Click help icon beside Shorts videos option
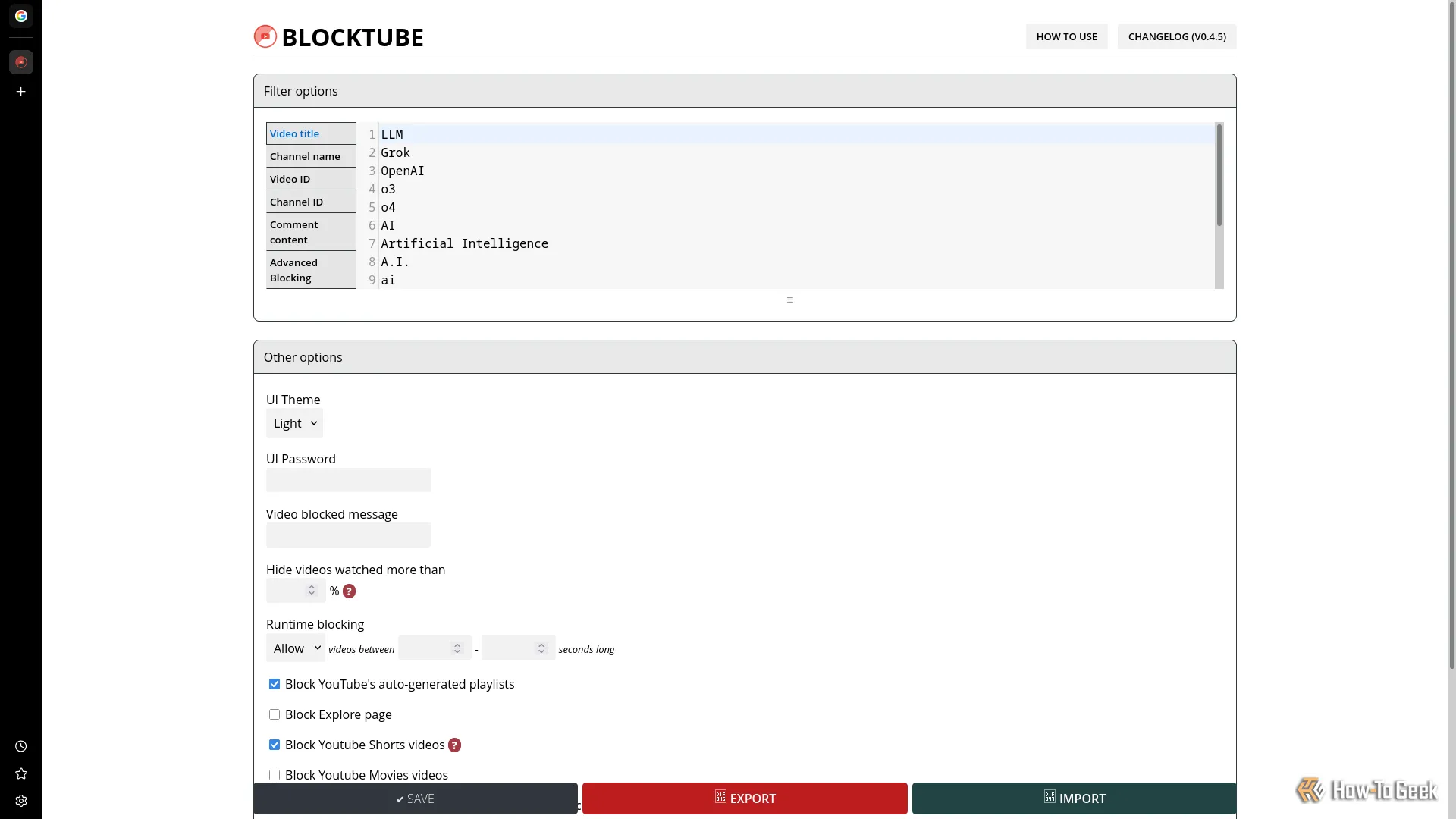 point(454,745)
